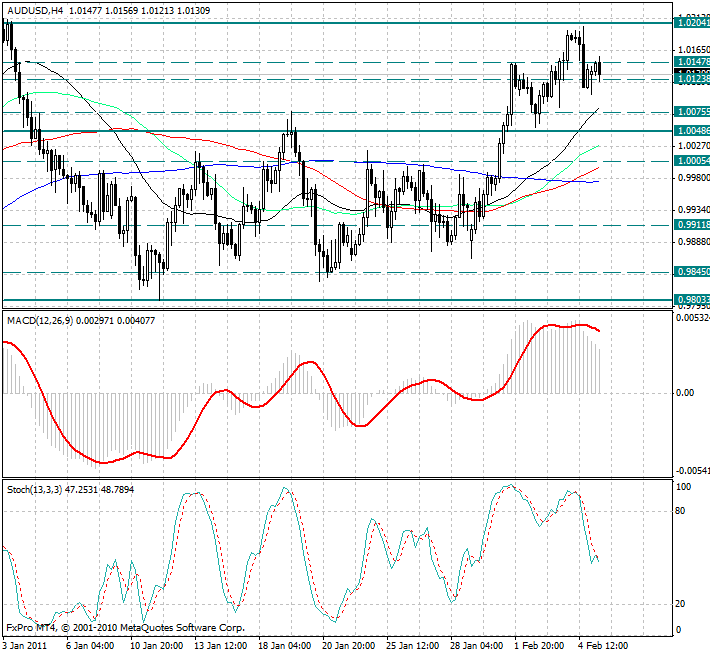710x653 pixels.
Task: Click the 0.00 level on the MACD scale
Action: coord(685,392)
